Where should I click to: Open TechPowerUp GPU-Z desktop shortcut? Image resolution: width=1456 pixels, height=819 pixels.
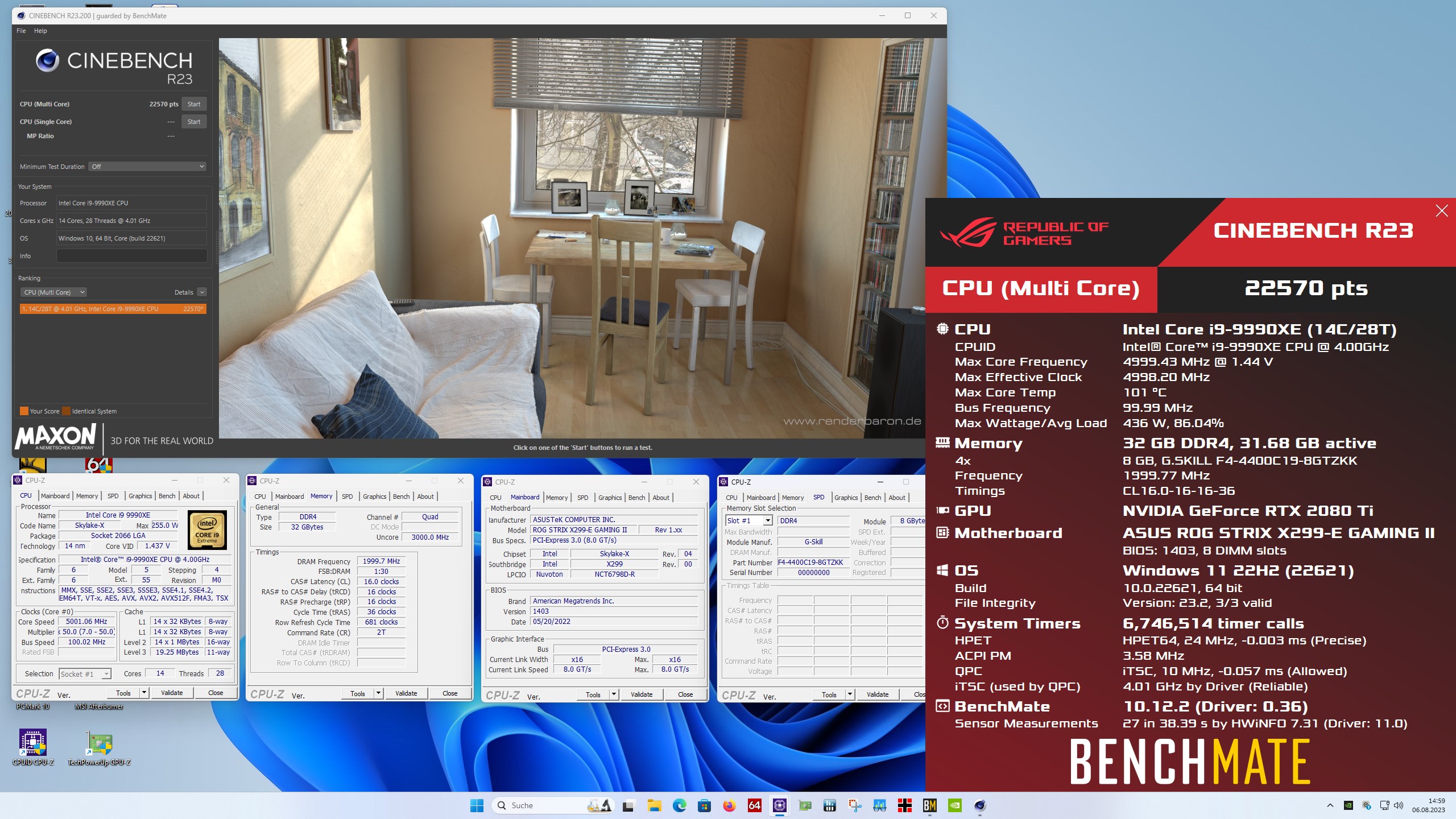(x=99, y=747)
